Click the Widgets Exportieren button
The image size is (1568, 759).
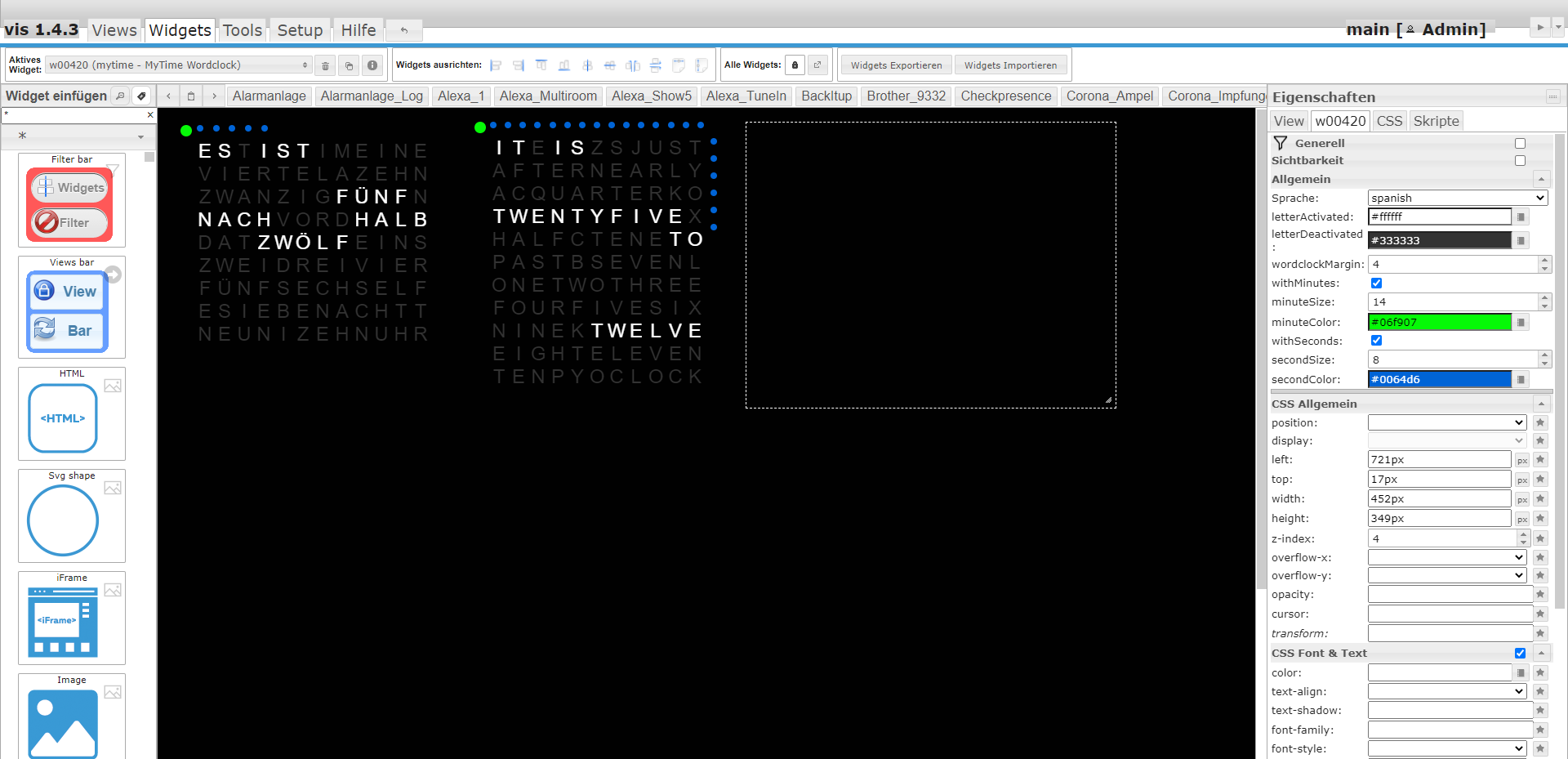point(896,65)
